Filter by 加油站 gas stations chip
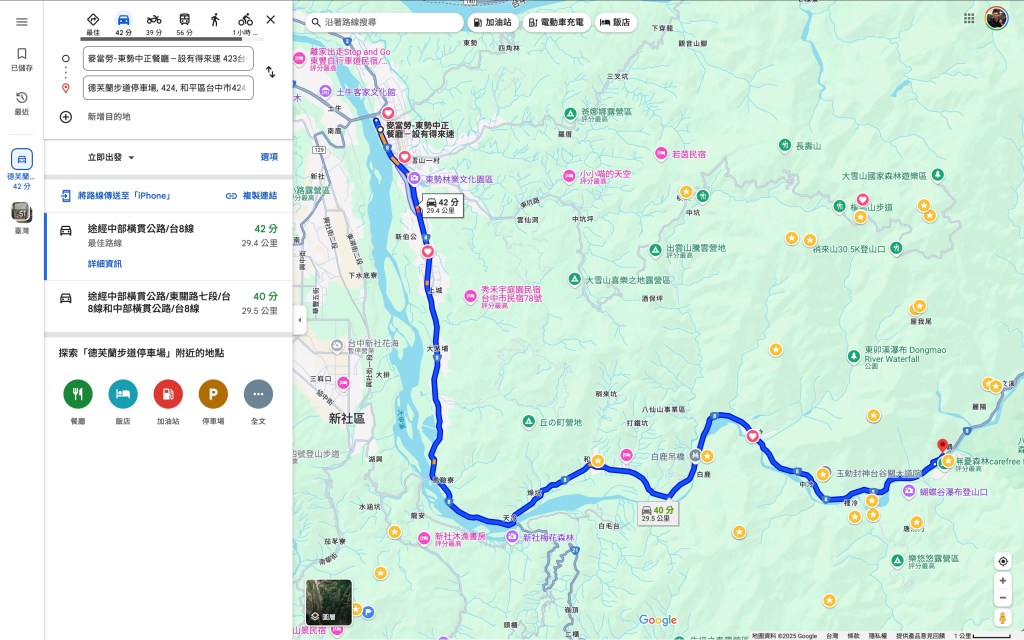This screenshot has height=640, width=1024. click(491, 22)
